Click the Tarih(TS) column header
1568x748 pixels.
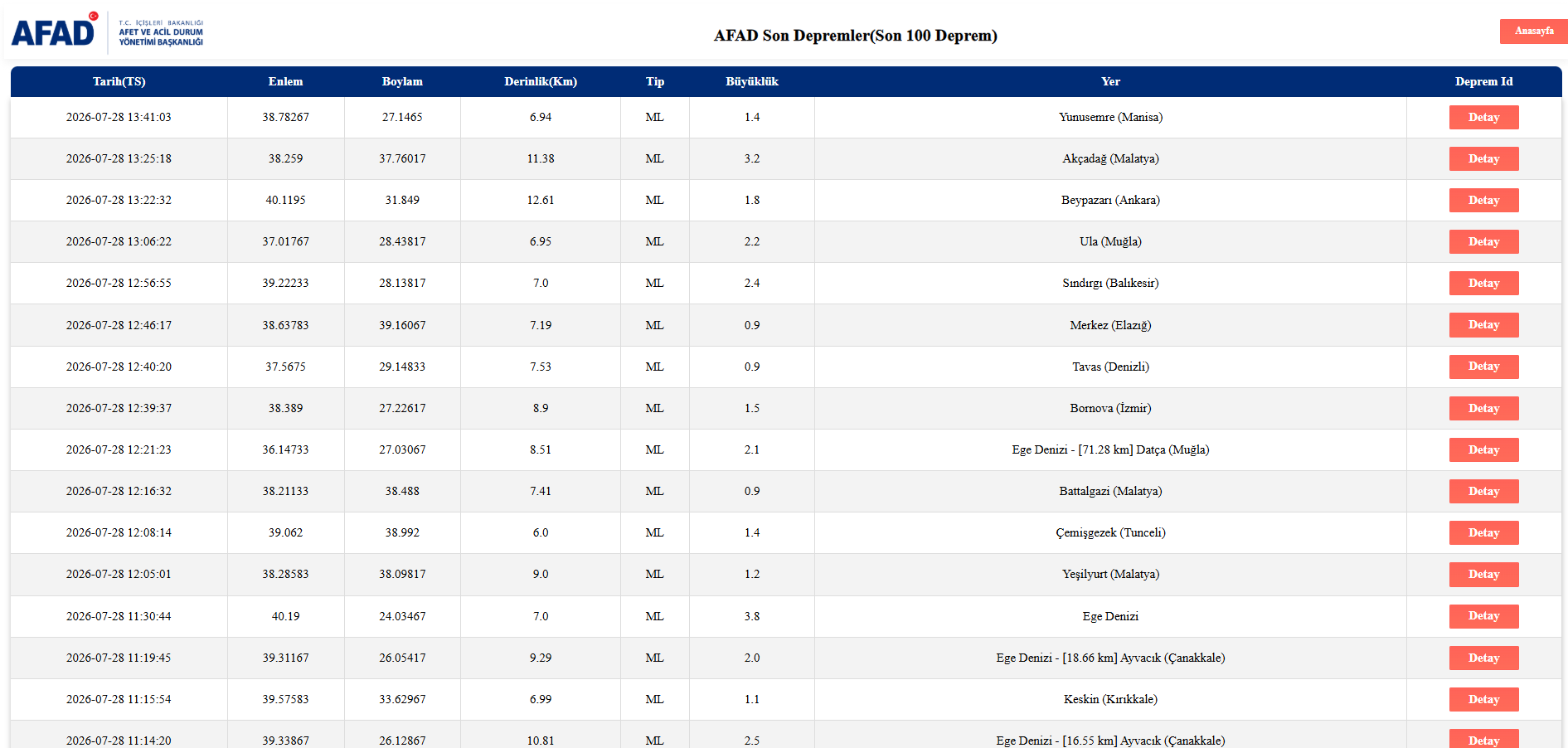coord(119,81)
